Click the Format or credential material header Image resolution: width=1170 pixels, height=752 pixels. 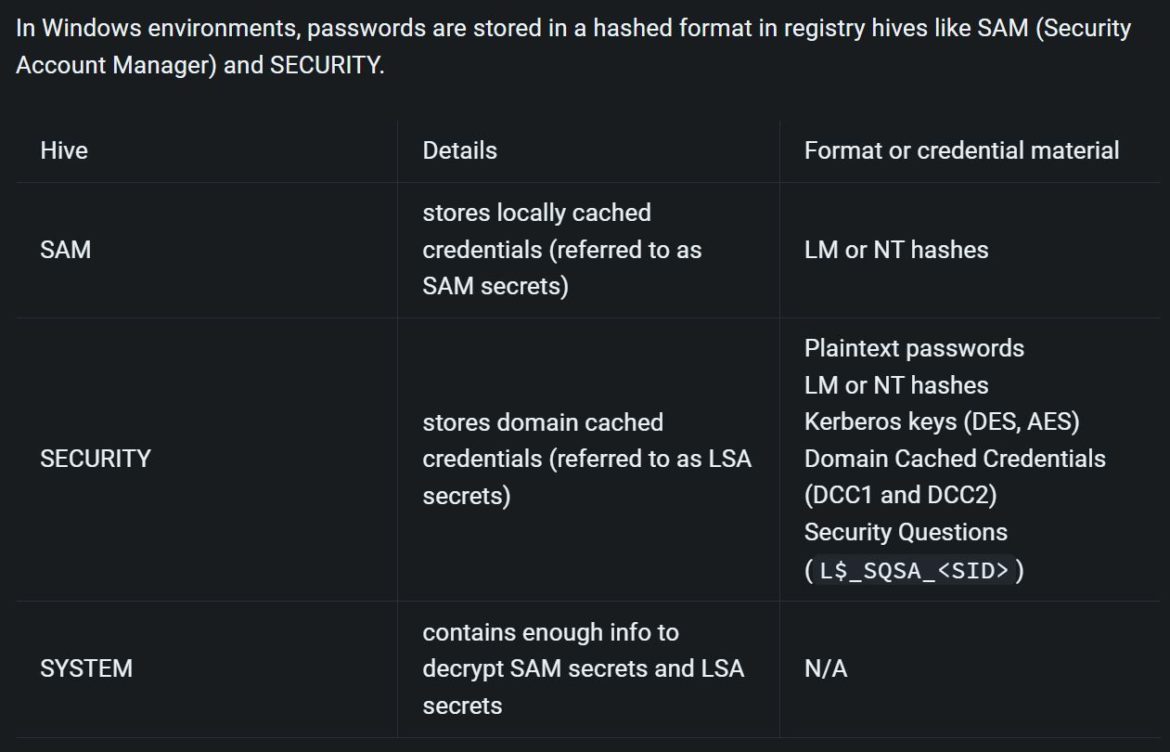pos(962,151)
